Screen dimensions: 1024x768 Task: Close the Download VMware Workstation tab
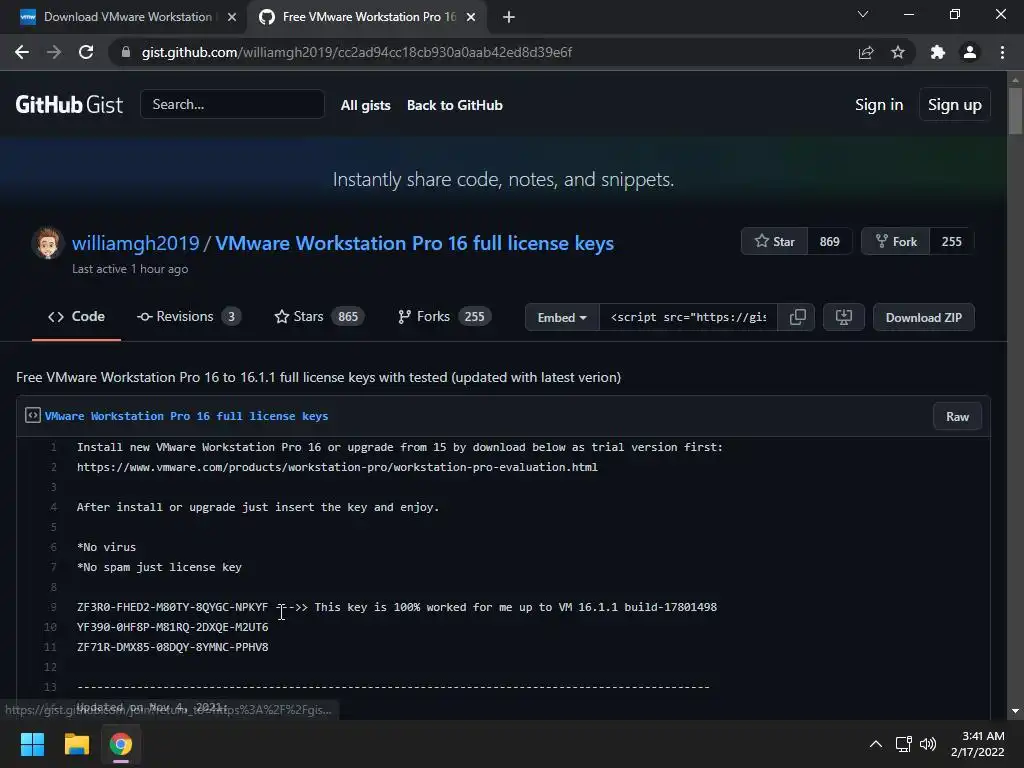[x=232, y=17]
